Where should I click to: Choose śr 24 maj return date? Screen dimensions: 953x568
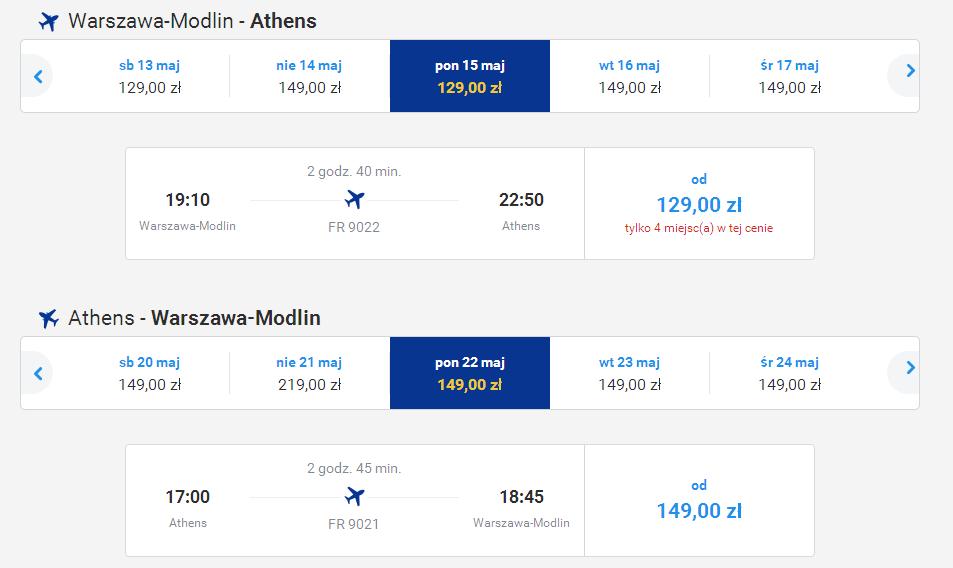(790, 373)
